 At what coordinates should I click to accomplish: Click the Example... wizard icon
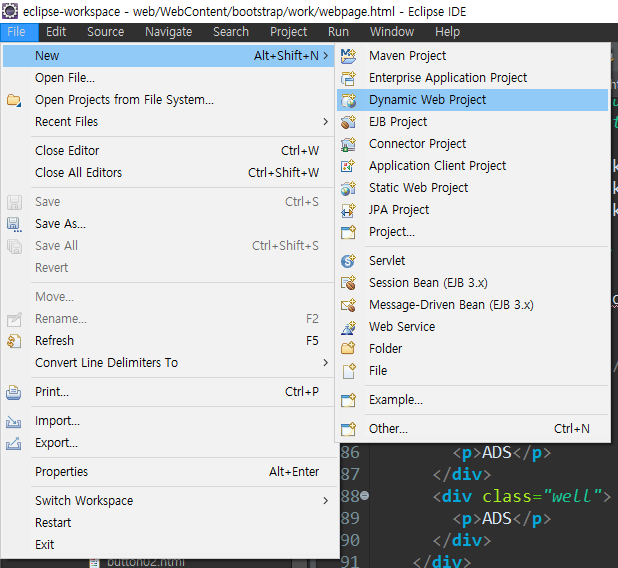348,400
